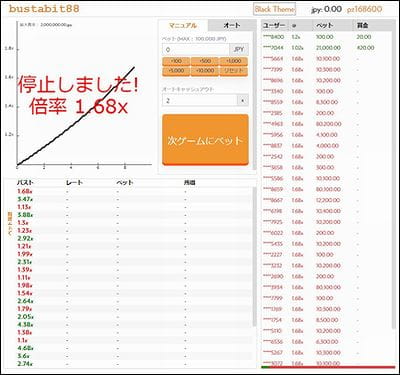
Task: Select the 1.79x history entry
Action: click(x=25, y=309)
